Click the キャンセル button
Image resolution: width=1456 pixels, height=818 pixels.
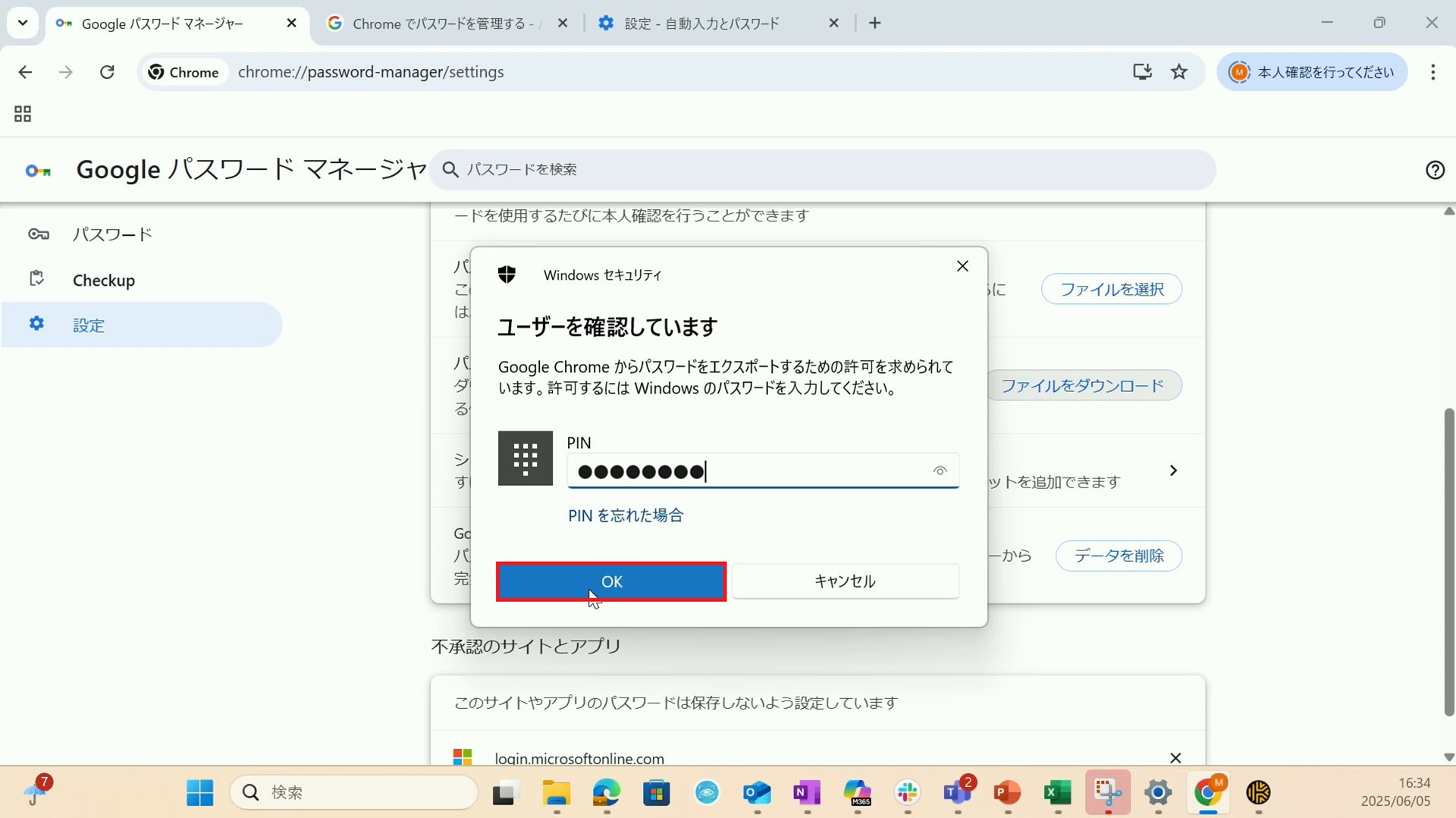click(x=845, y=581)
